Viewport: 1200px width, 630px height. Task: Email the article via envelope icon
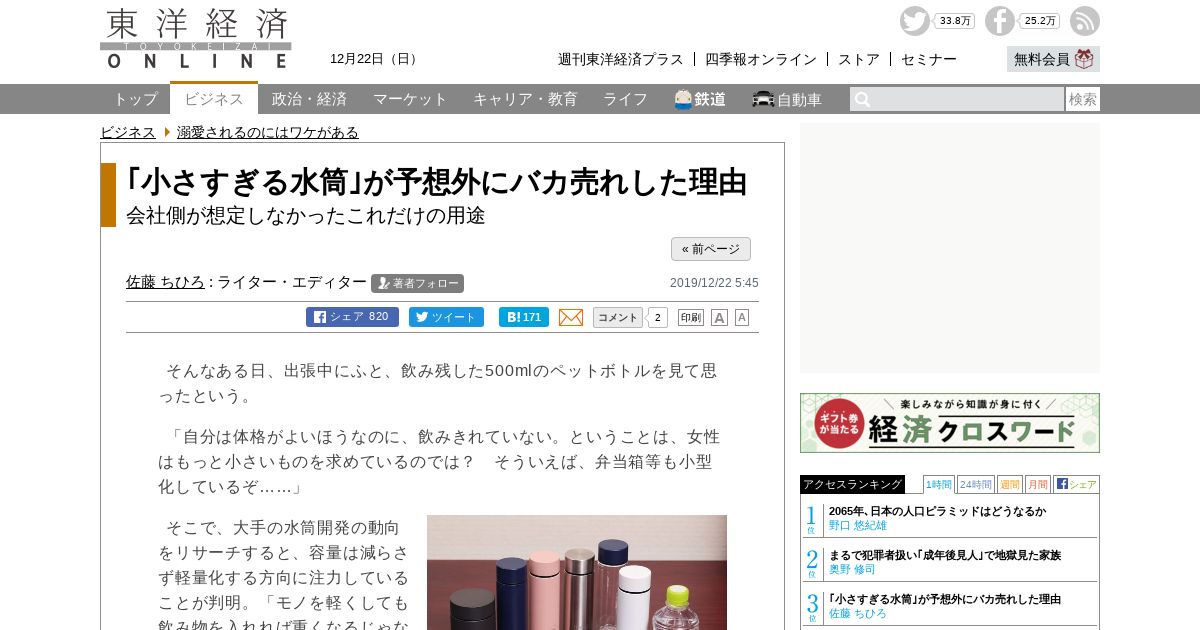(x=571, y=317)
